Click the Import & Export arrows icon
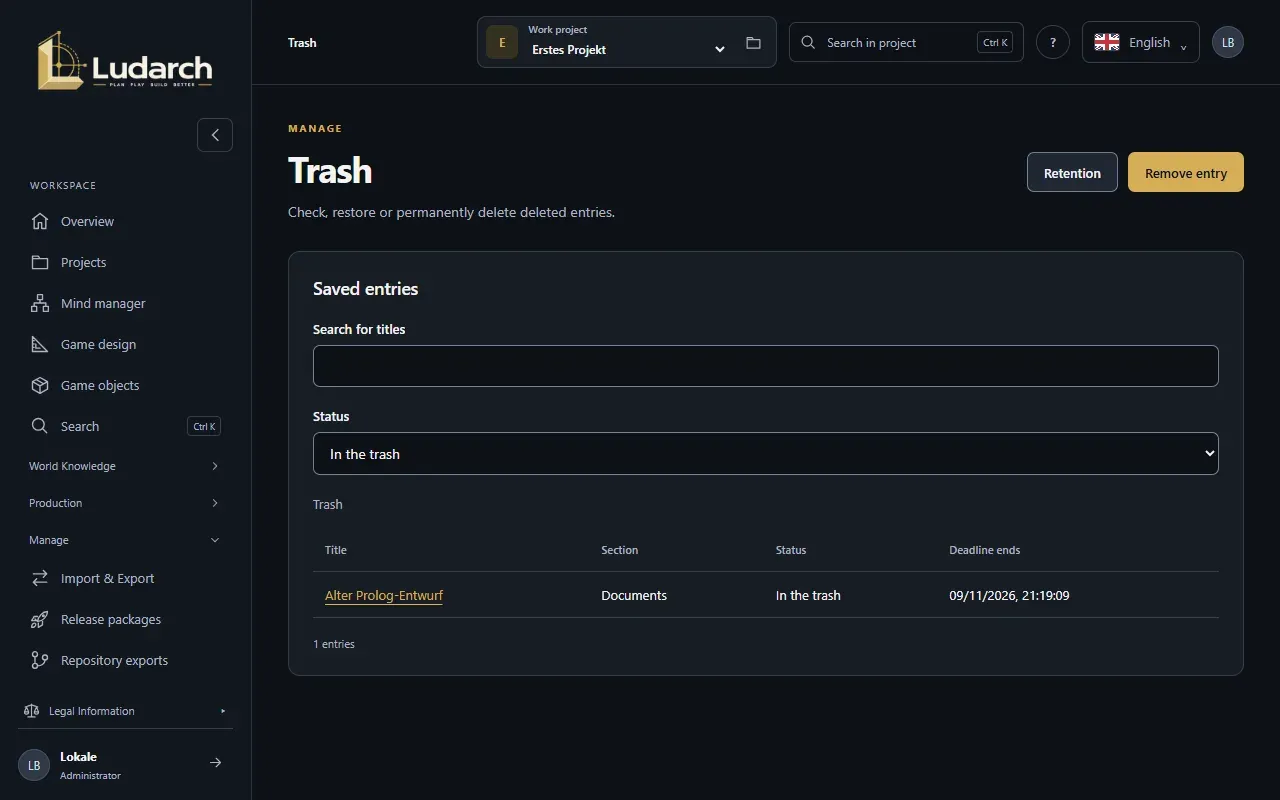The image size is (1280, 800). pos(40,578)
